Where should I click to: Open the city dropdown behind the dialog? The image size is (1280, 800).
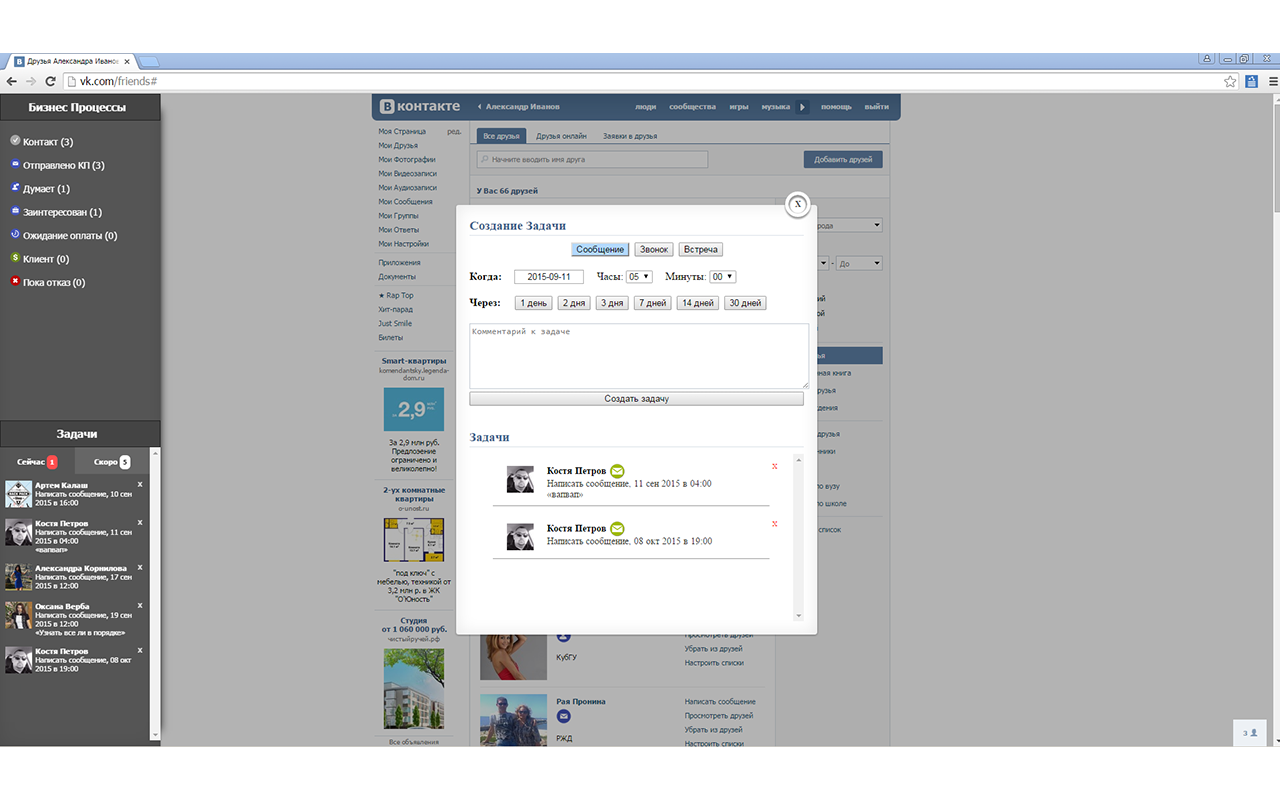[x=850, y=226]
